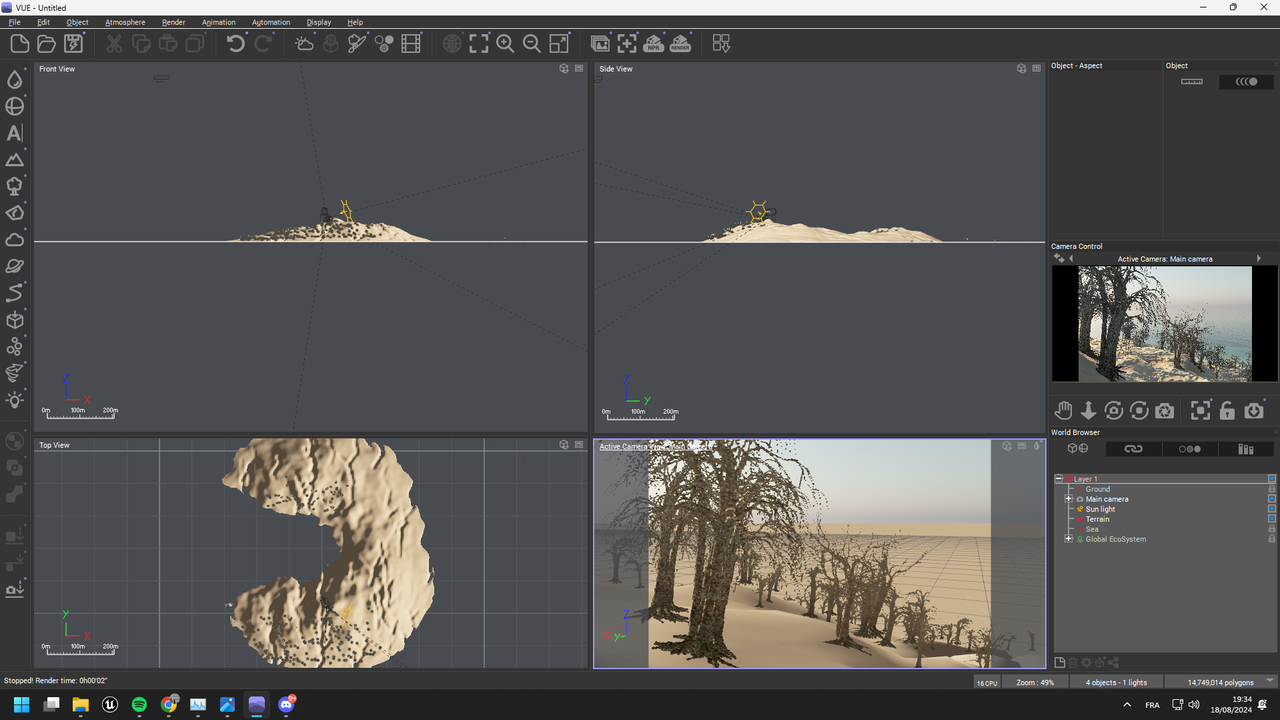Screen dimensions: 1280x720
Task: Toggle the switch in Object panel
Action: [x=1247, y=82]
